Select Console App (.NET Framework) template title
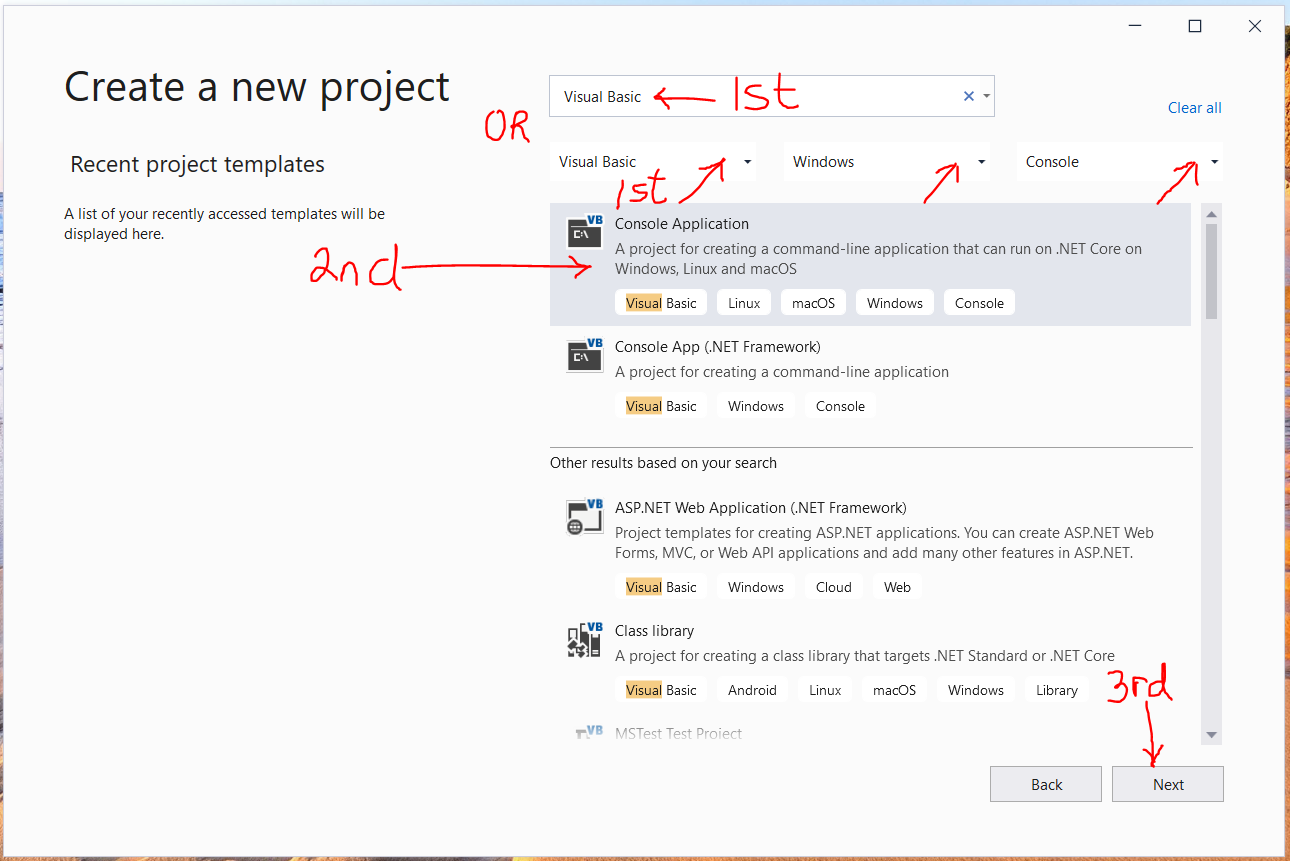The image size is (1290, 861). (718, 347)
